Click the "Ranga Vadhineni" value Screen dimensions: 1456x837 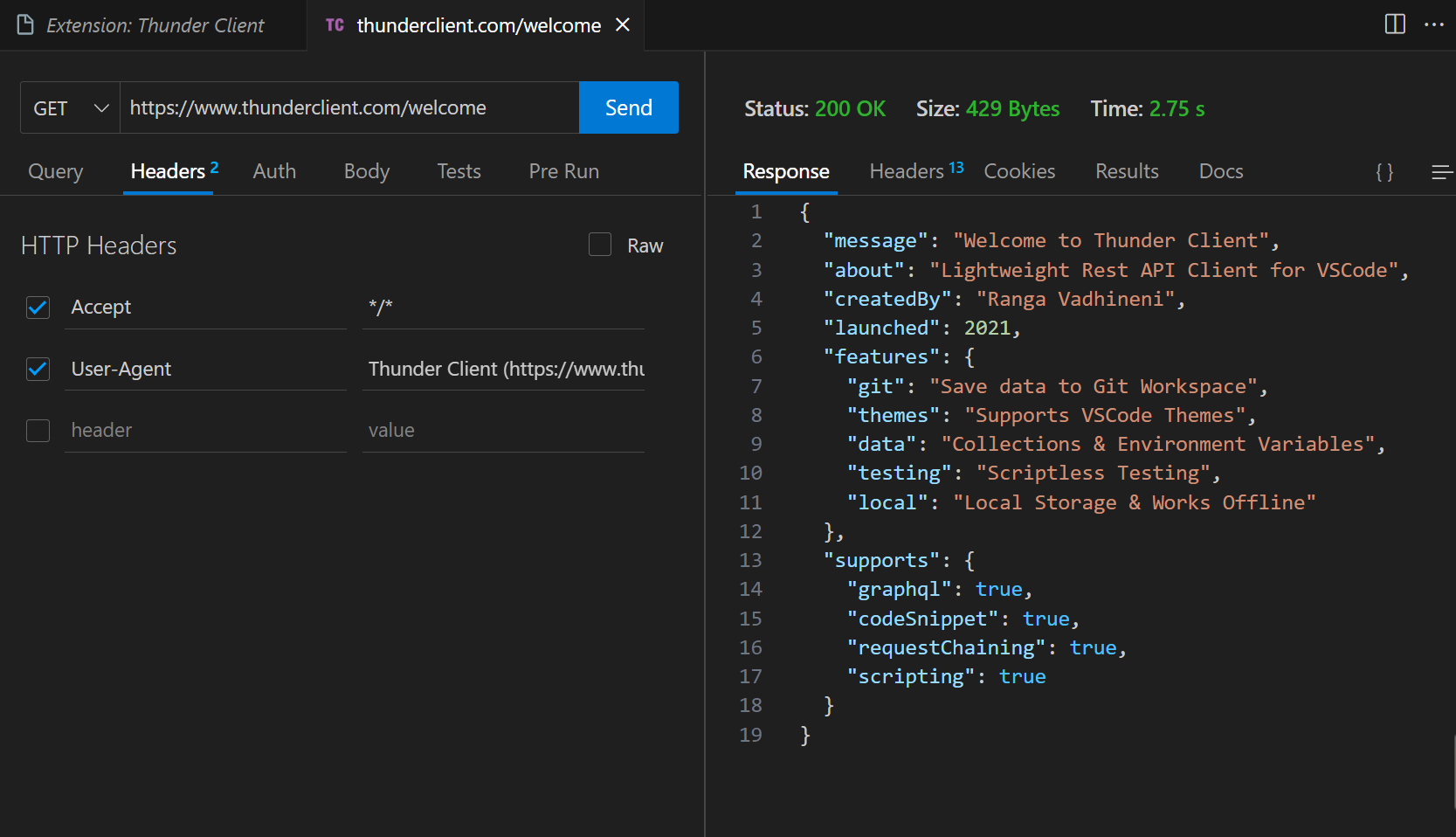[1075, 299]
